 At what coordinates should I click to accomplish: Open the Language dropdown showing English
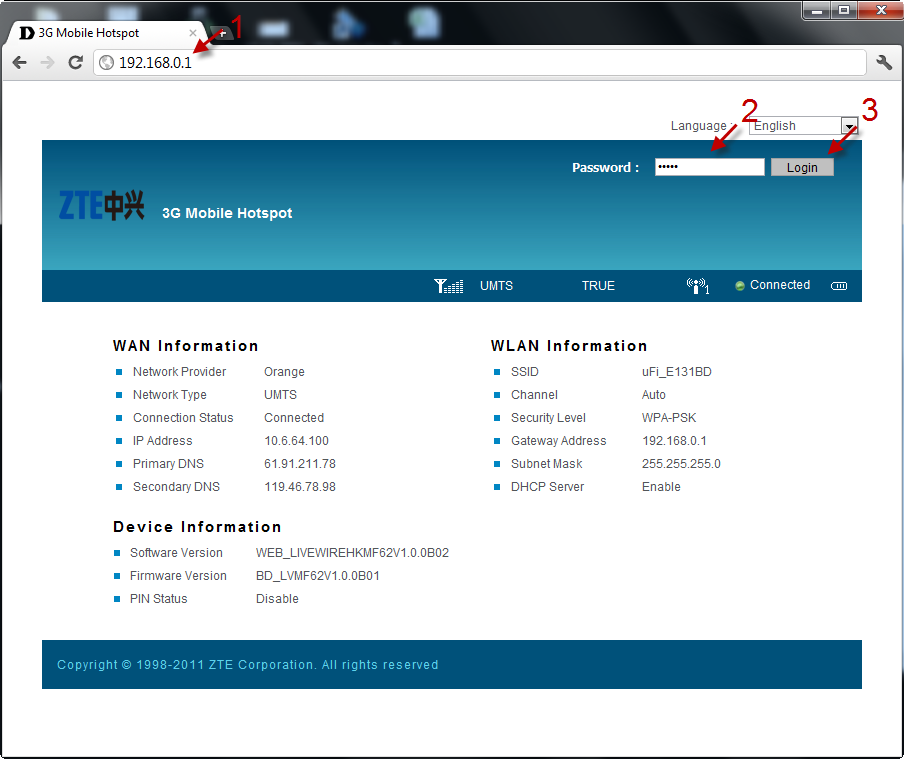(803, 126)
